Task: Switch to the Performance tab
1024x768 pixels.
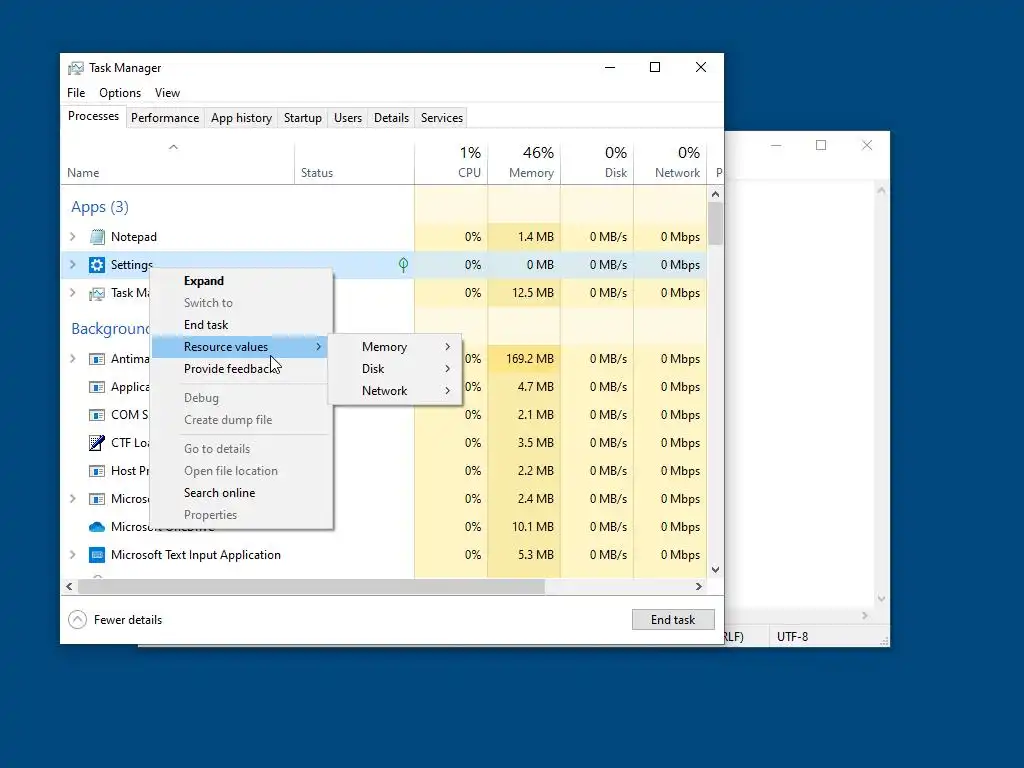Action: (x=165, y=118)
